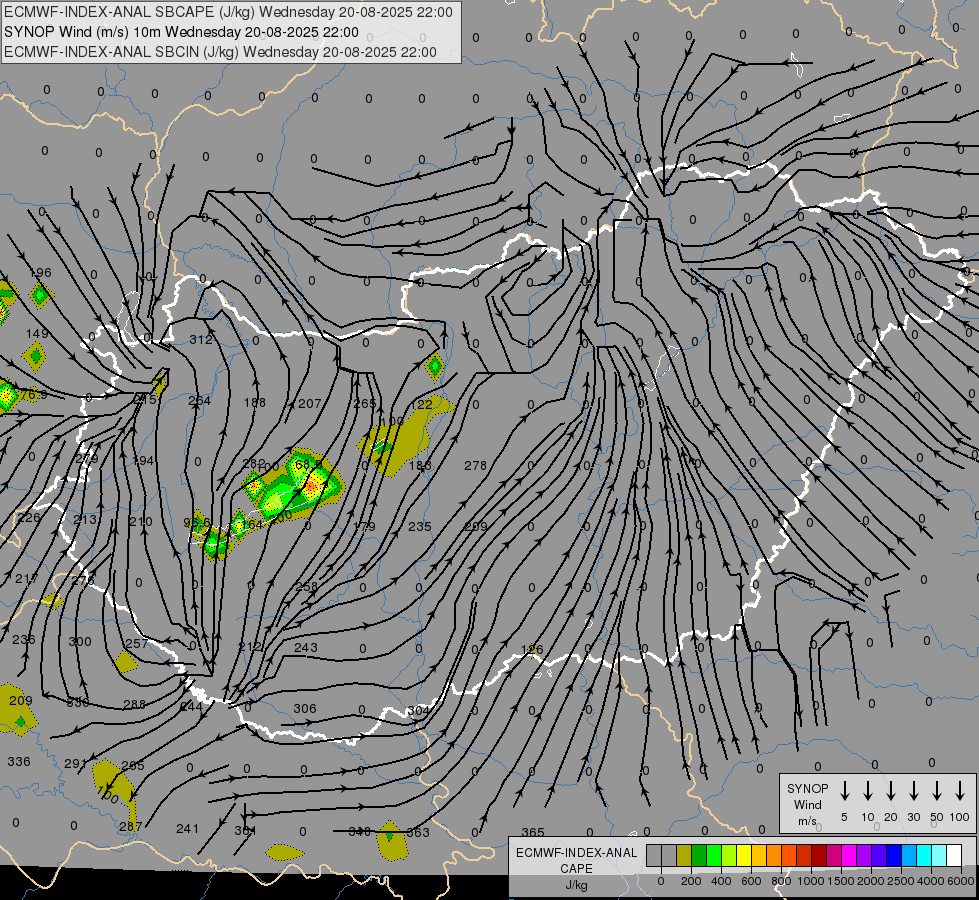Click the wind arrow above the 100 label
Viewport: 979px width, 900px height.
click(960, 791)
